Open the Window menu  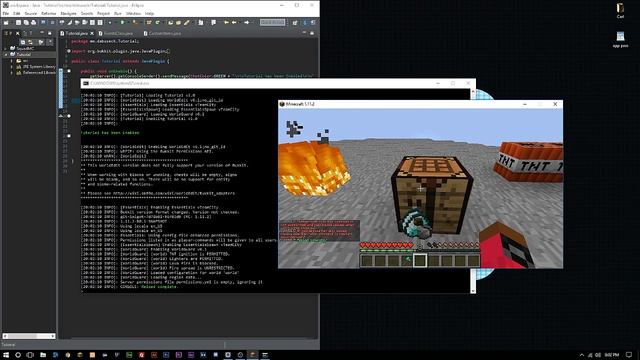click(x=133, y=13)
